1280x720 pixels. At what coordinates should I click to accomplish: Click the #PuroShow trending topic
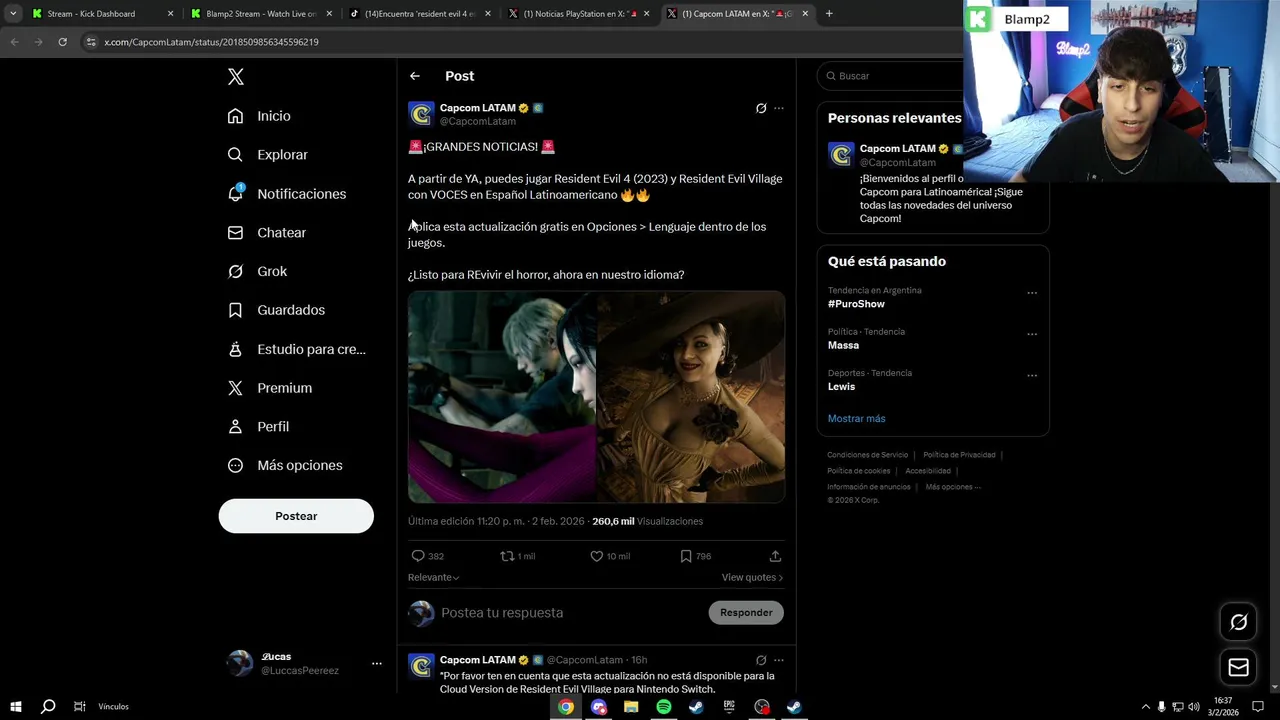coord(856,304)
